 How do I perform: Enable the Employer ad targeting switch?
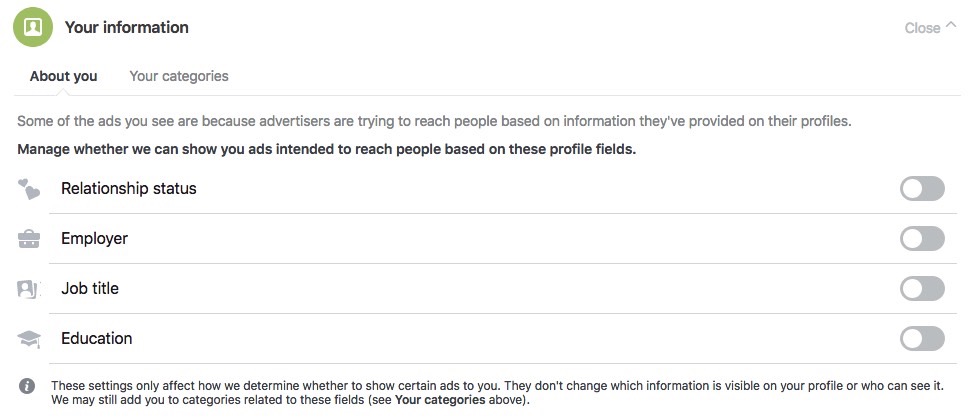[x=922, y=239]
